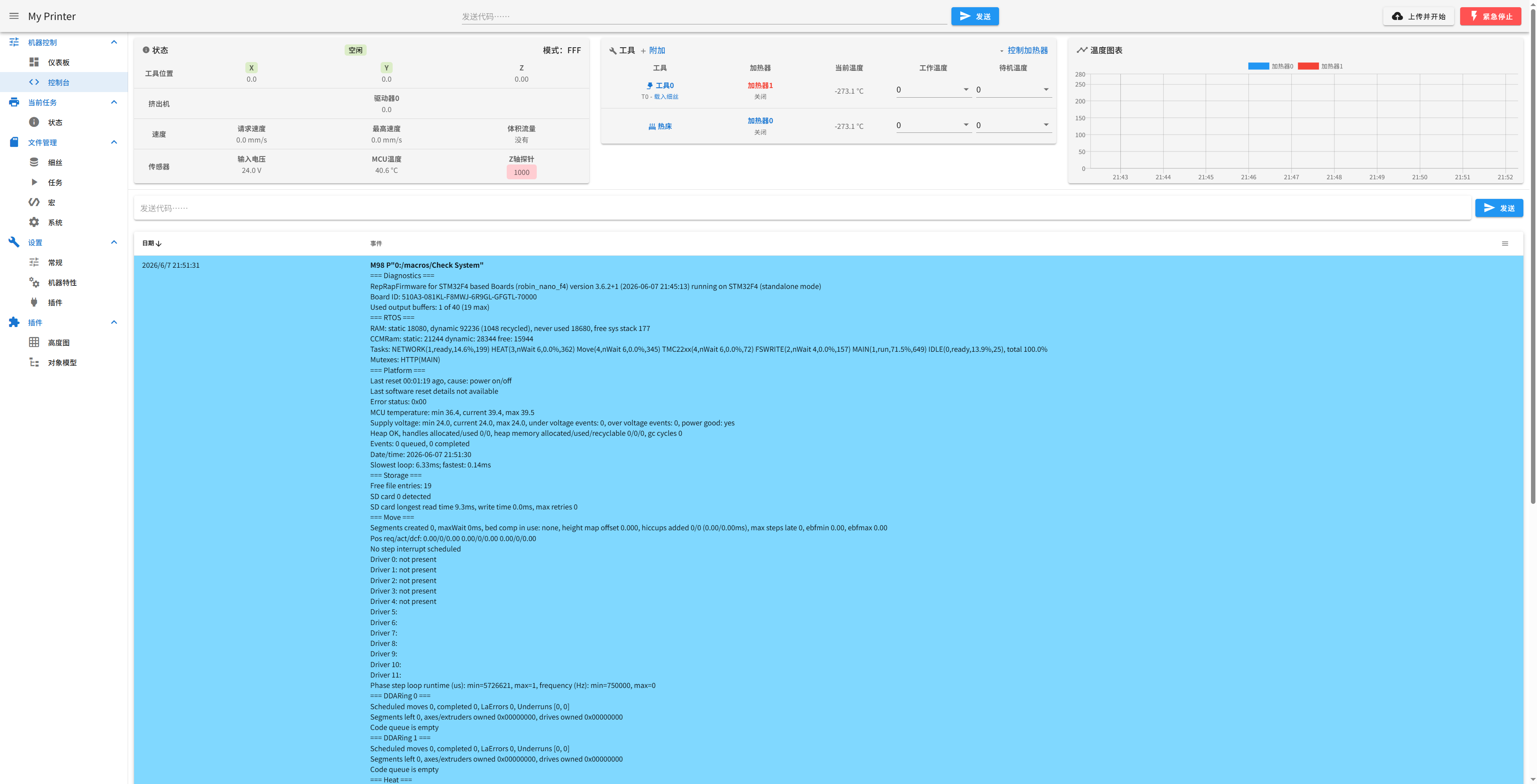Image resolution: width=1537 pixels, height=784 pixels.
Task: Open the 热床 standby temperature dropdown
Action: [1013, 125]
